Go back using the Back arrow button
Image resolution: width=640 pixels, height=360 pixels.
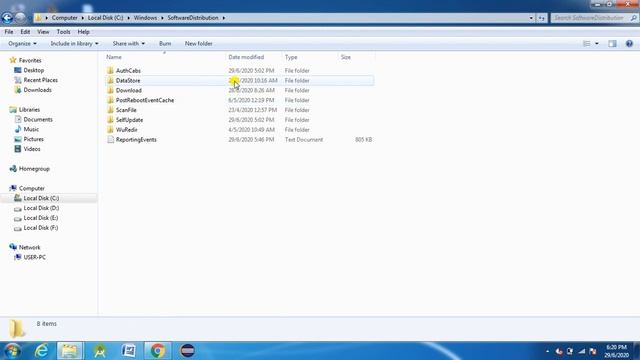point(7,18)
